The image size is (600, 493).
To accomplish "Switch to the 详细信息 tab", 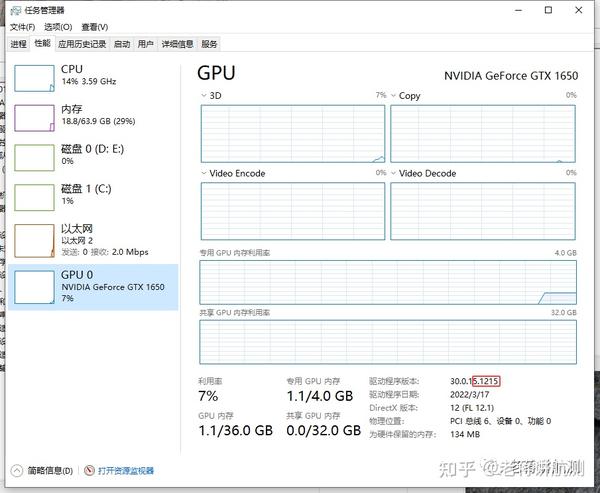I will (178, 44).
